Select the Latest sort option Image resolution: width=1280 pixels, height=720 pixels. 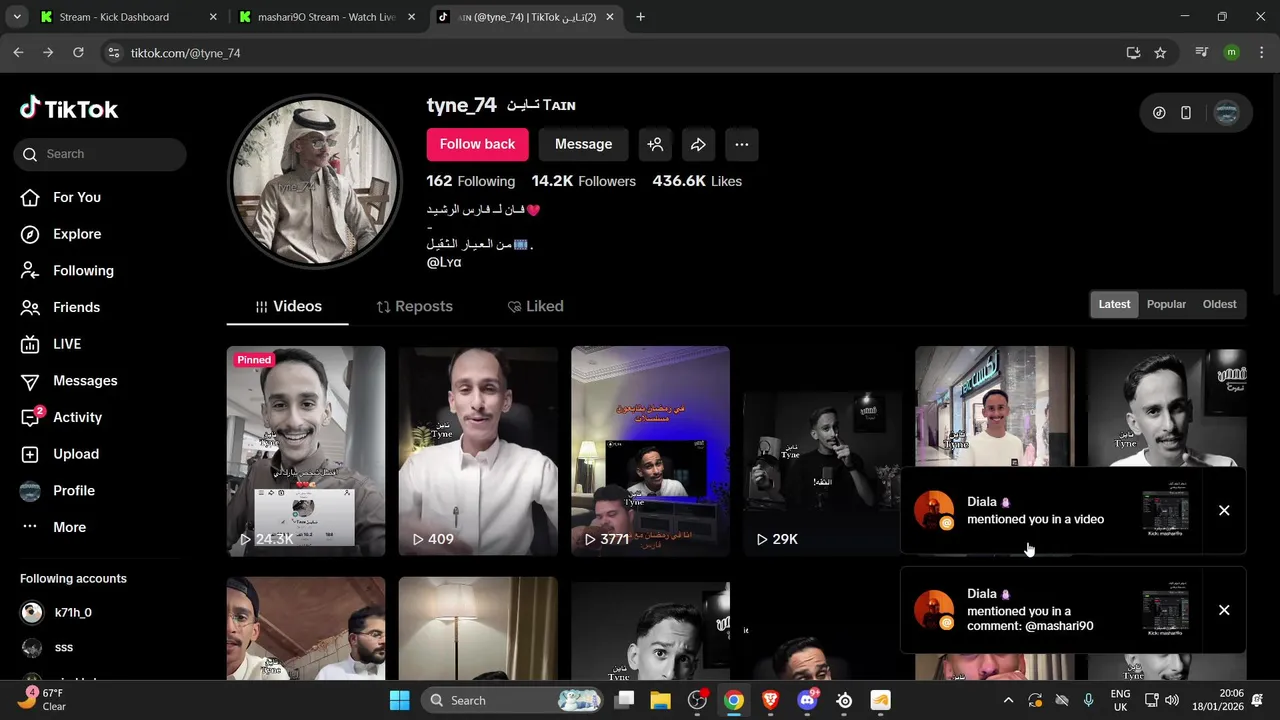click(1114, 304)
